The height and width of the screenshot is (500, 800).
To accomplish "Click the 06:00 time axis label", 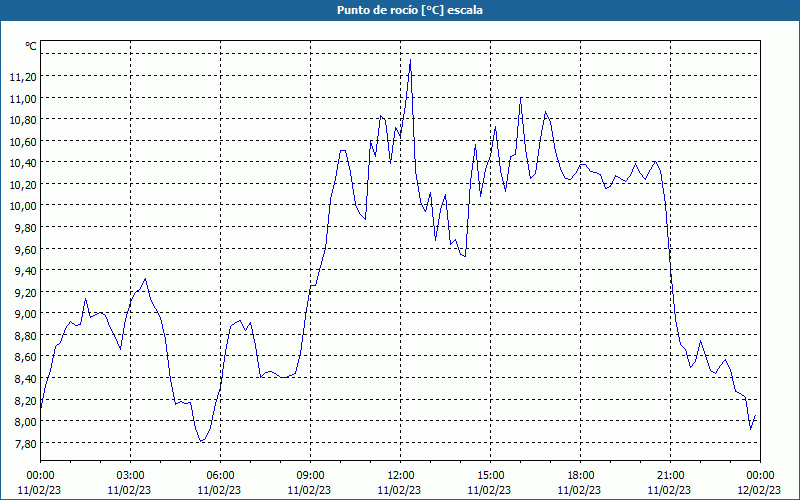I will 220,476.
